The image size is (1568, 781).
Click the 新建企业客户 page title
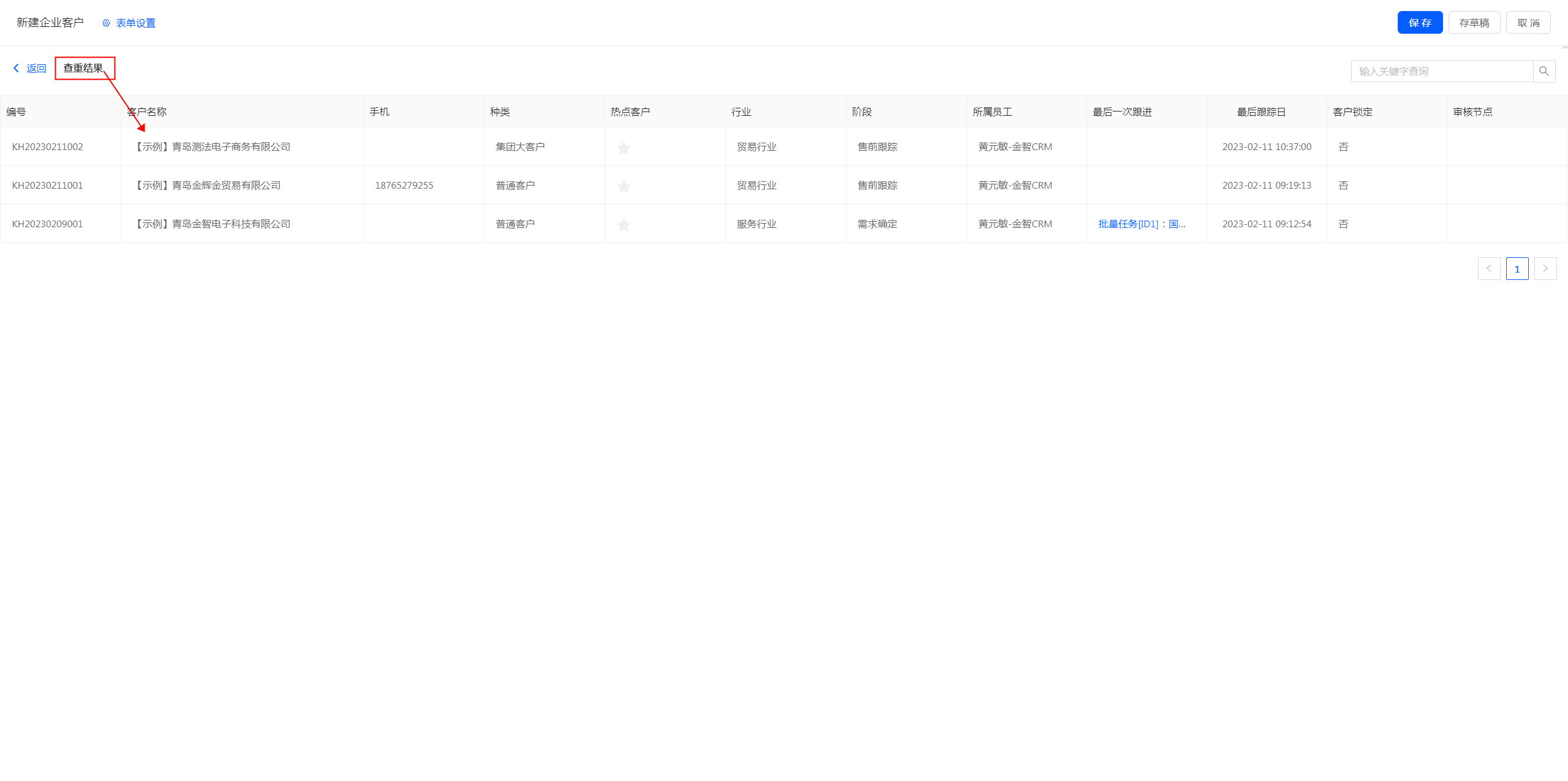coord(50,23)
